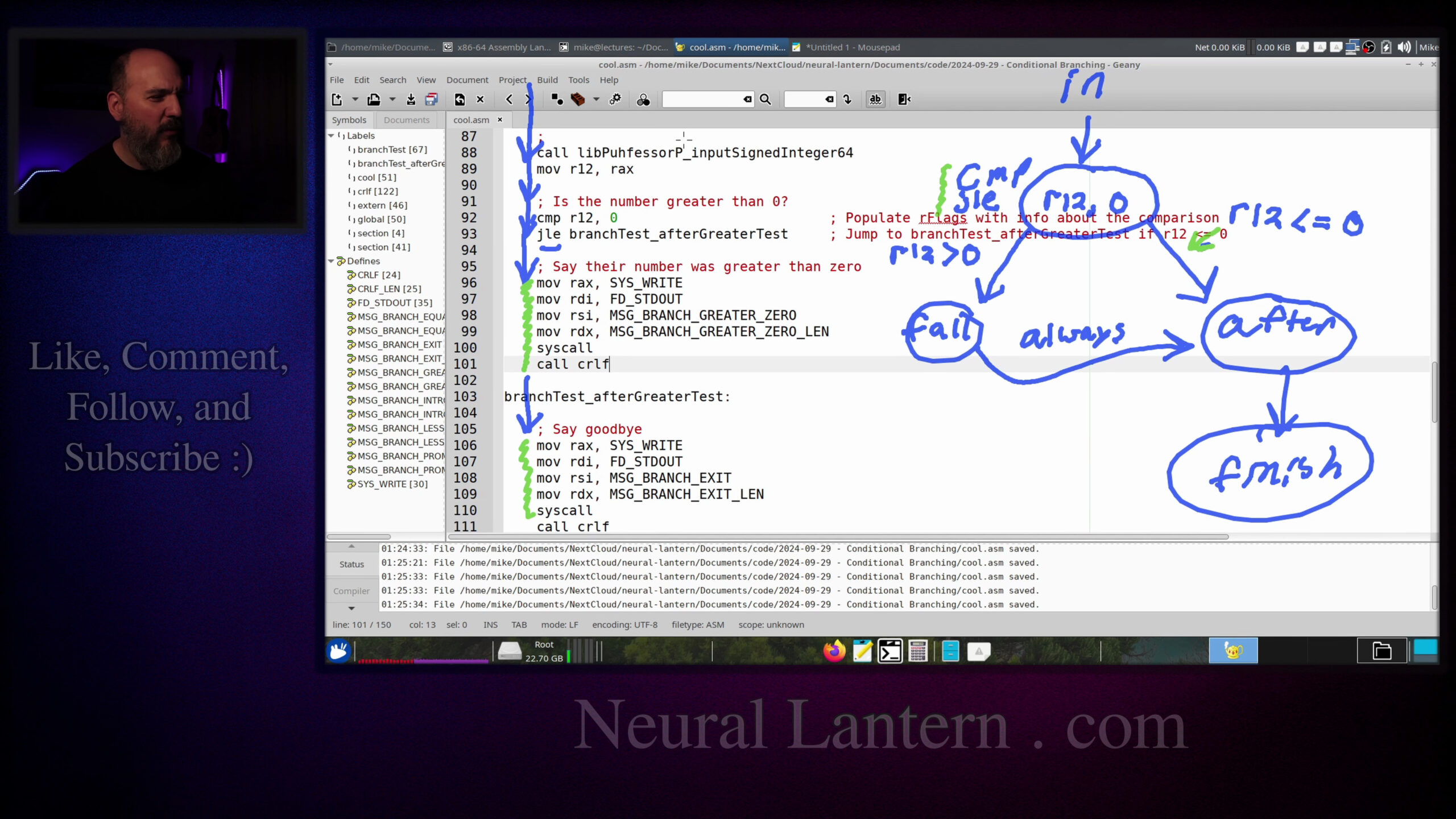Open the Search menu
1456x819 pixels.
coord(392,80)
